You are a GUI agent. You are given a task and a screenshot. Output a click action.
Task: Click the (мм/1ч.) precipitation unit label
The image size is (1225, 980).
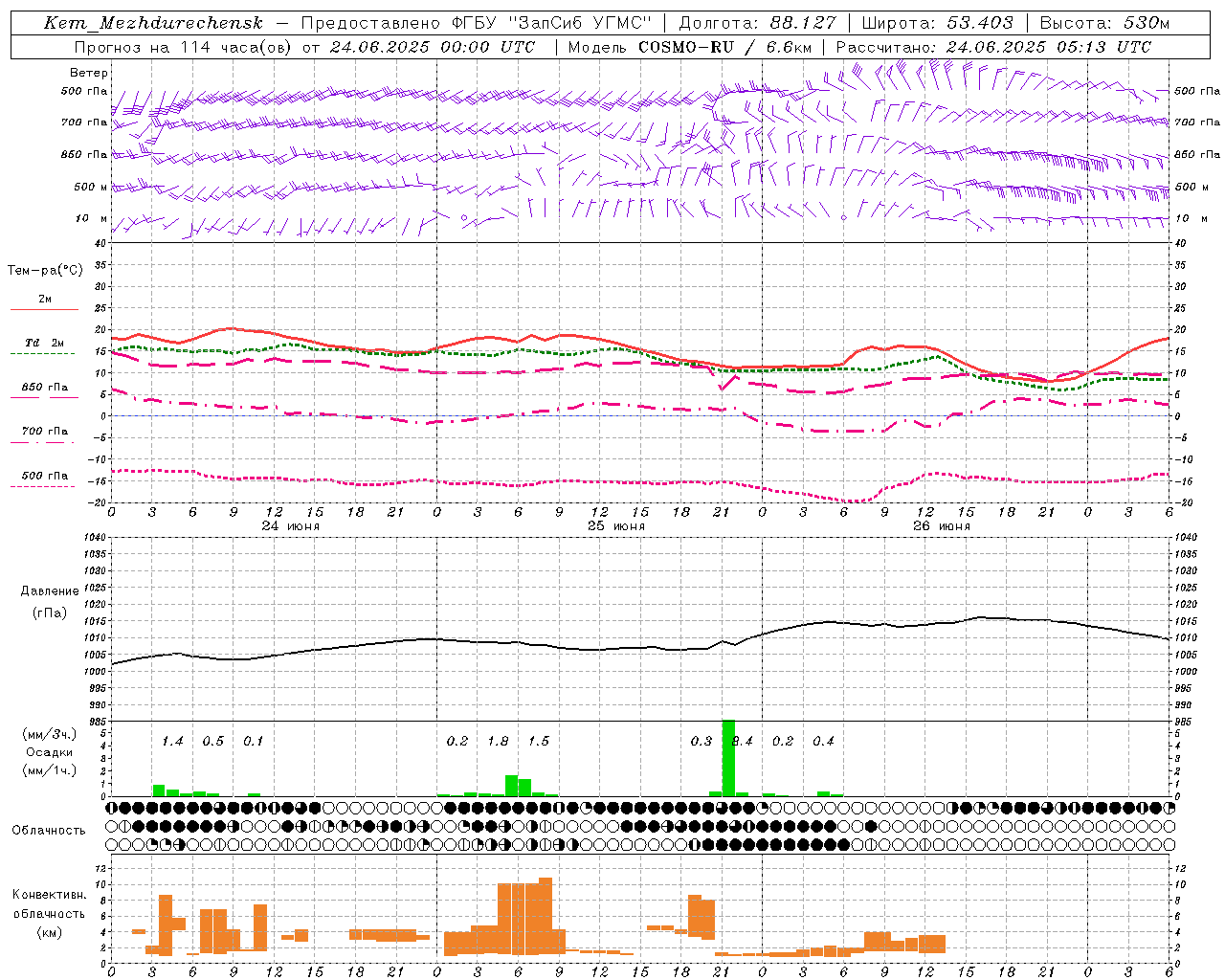(49, 770)
